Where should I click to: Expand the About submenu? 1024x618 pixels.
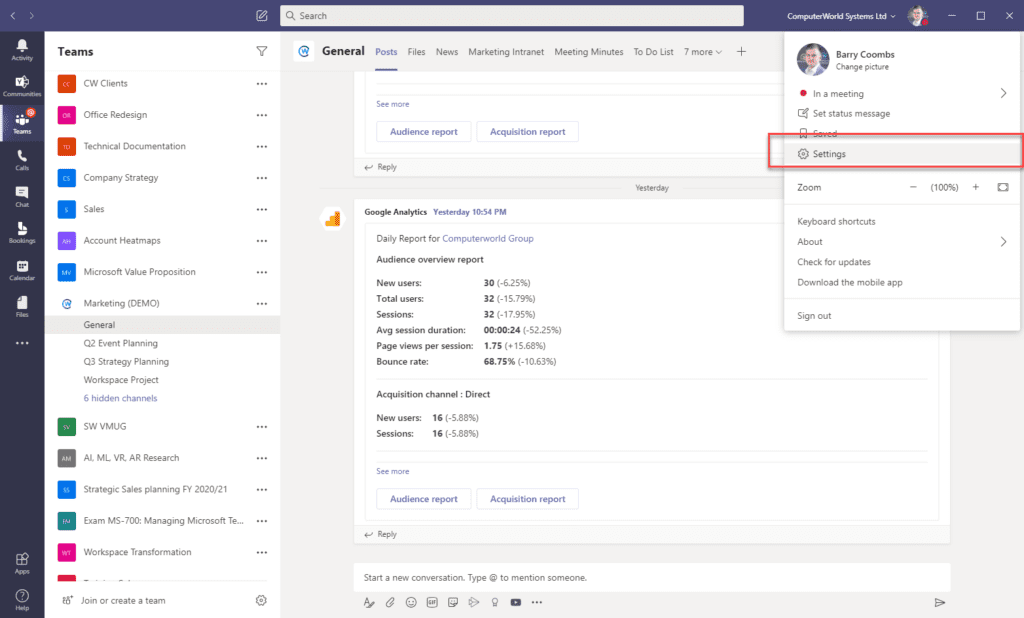click(x=1003, y=242)
